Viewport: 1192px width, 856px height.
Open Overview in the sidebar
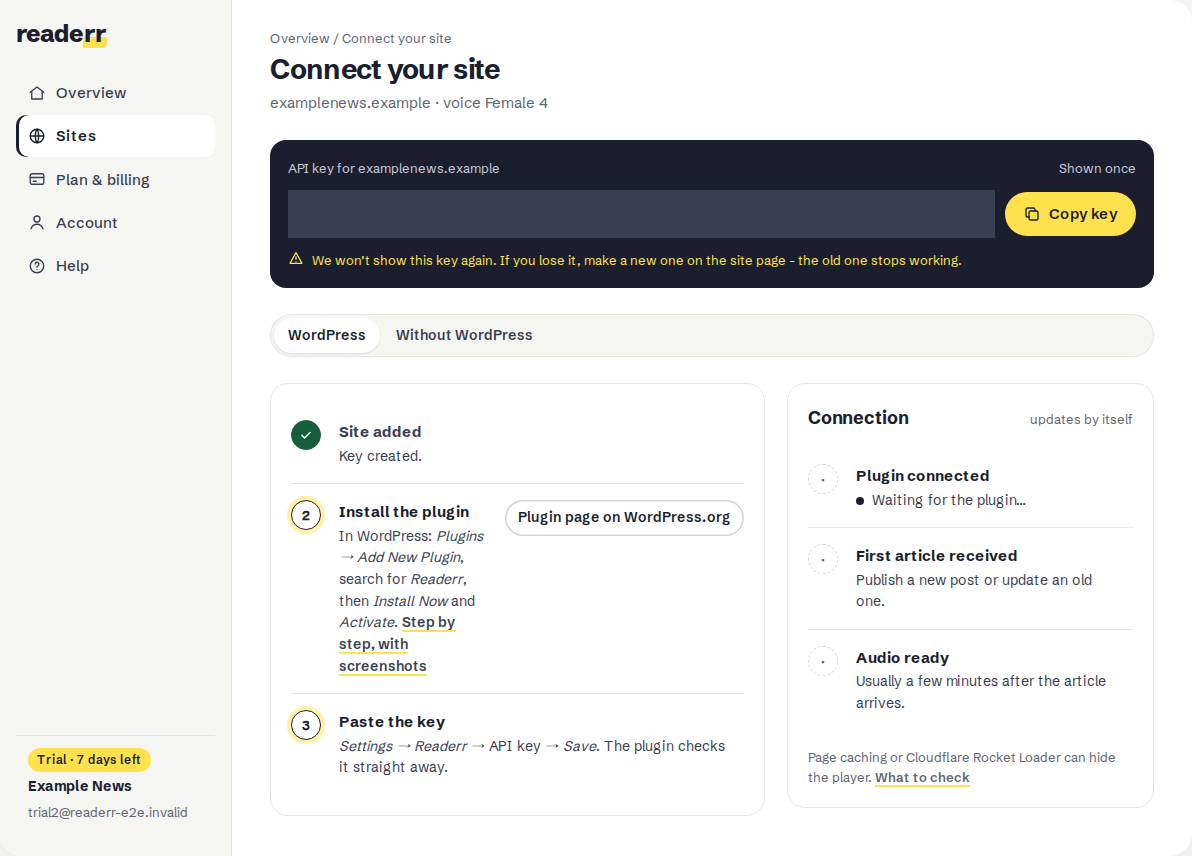point(116,93)
